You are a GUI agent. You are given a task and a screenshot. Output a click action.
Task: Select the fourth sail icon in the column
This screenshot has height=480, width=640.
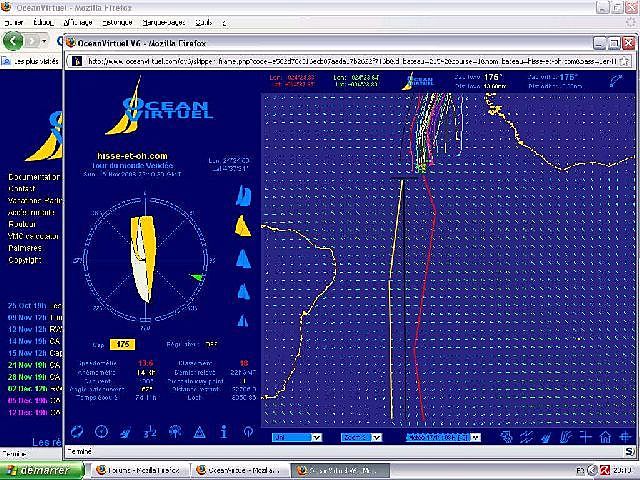243,291
